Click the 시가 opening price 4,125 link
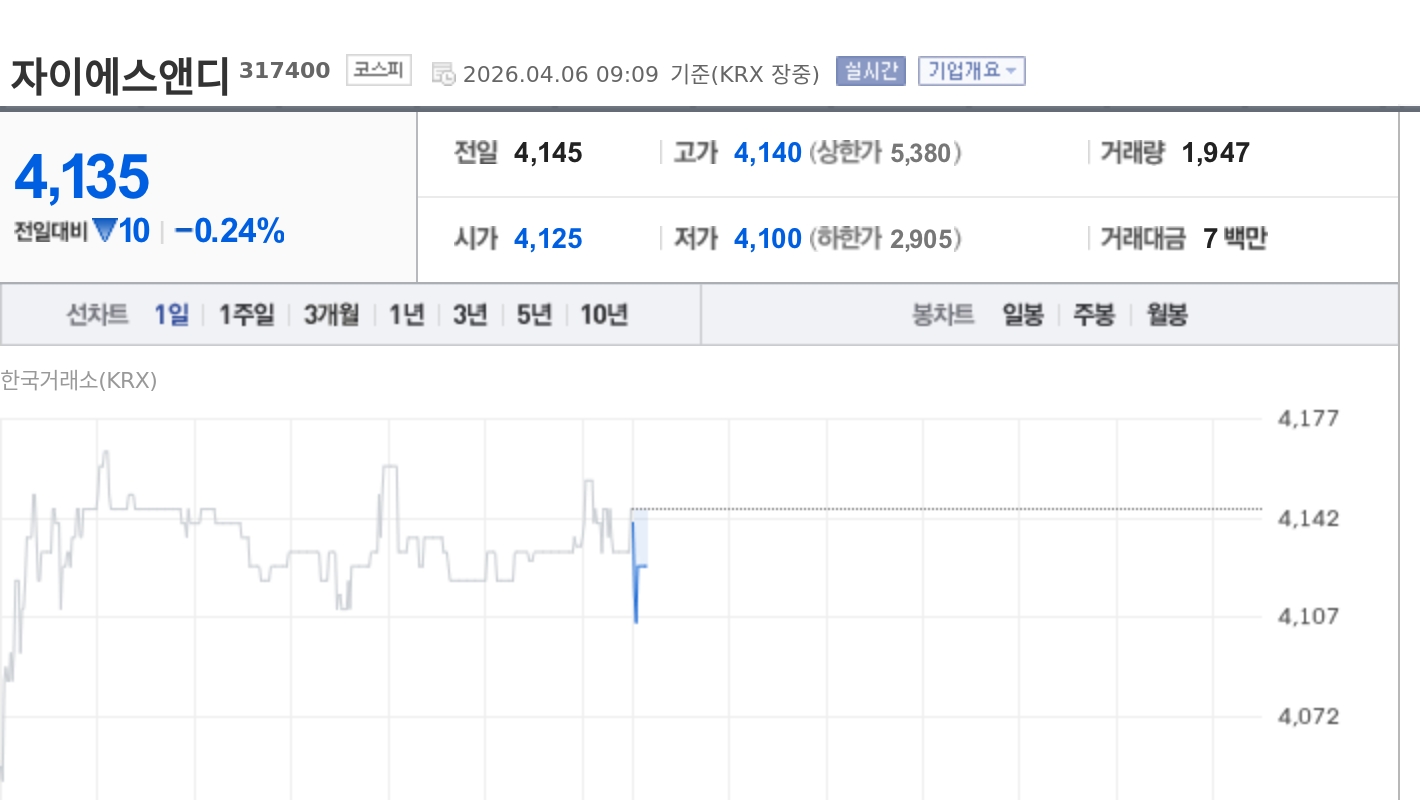The image size is (1420, 800). click(x=548, y=238)
